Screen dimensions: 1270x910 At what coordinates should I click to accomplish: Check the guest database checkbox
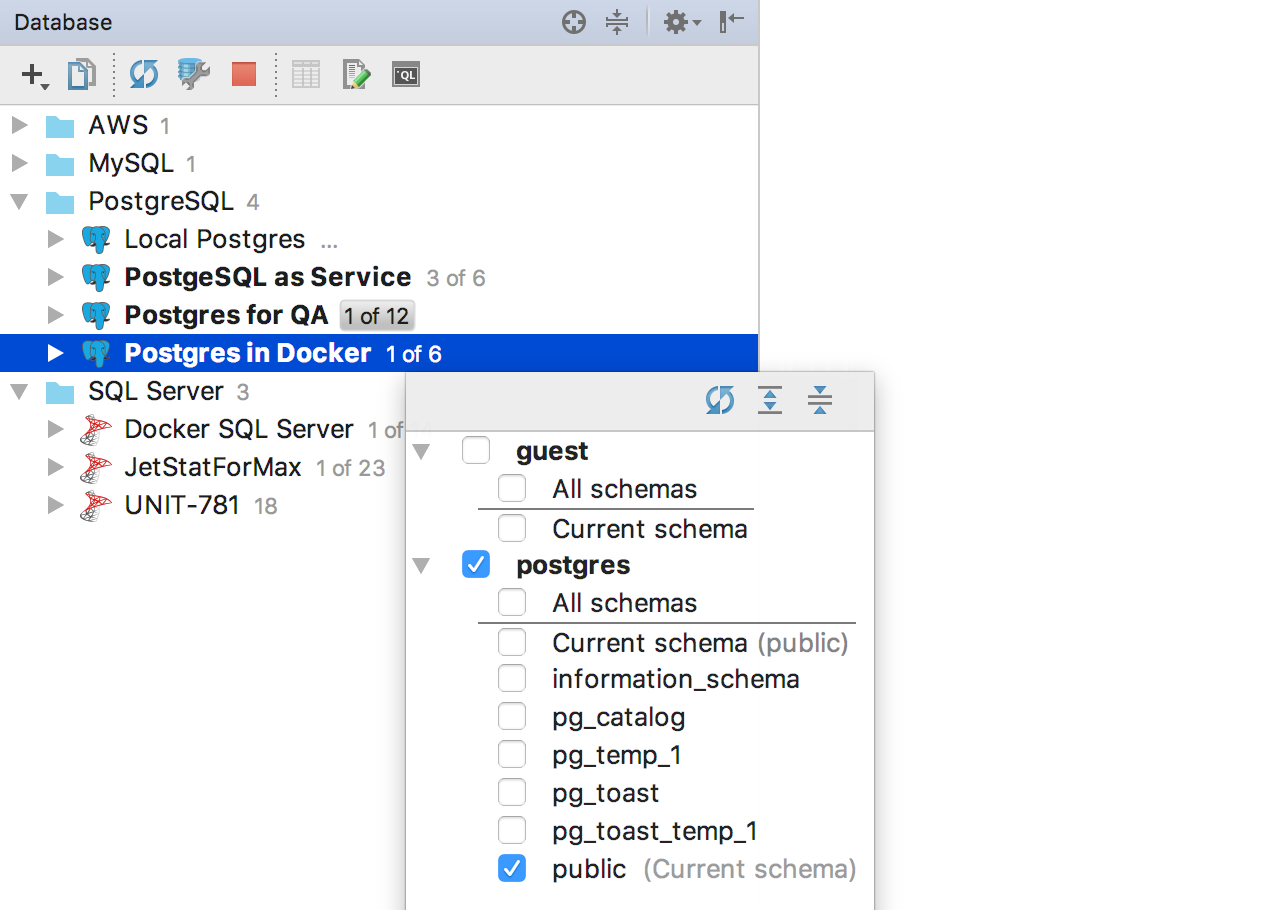(x=476, y=451)
